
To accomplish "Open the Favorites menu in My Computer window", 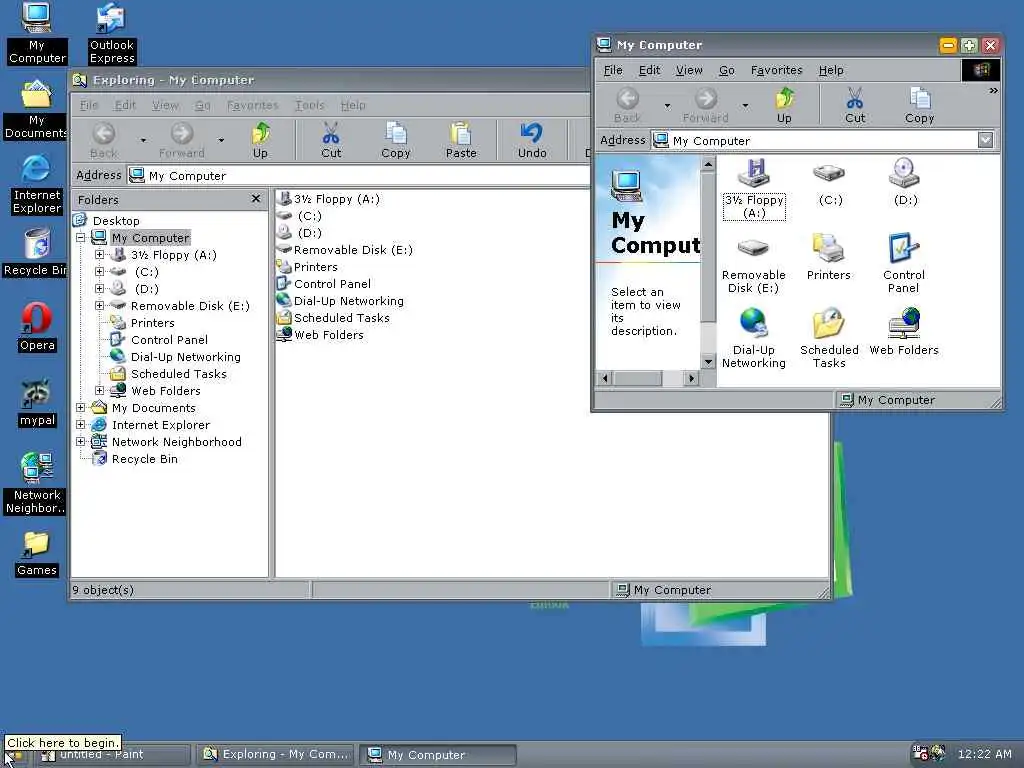I will (776, 70).
